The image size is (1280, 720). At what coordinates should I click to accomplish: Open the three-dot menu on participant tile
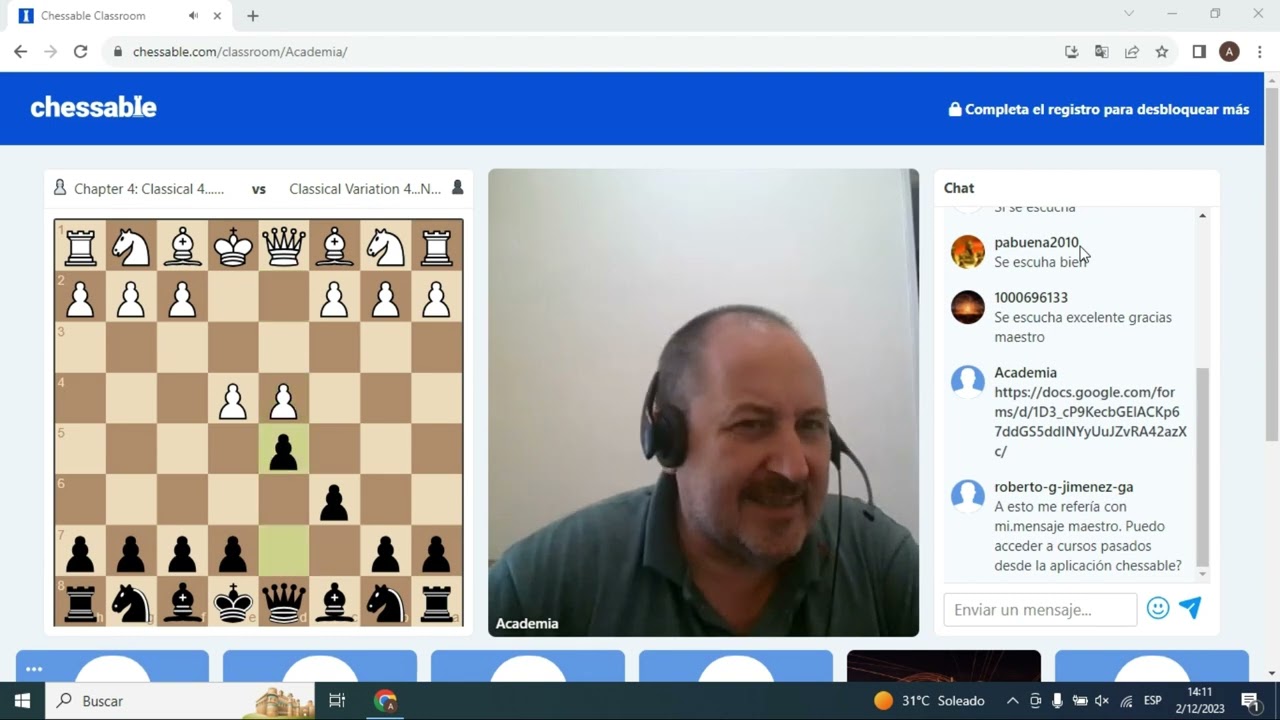34,669
